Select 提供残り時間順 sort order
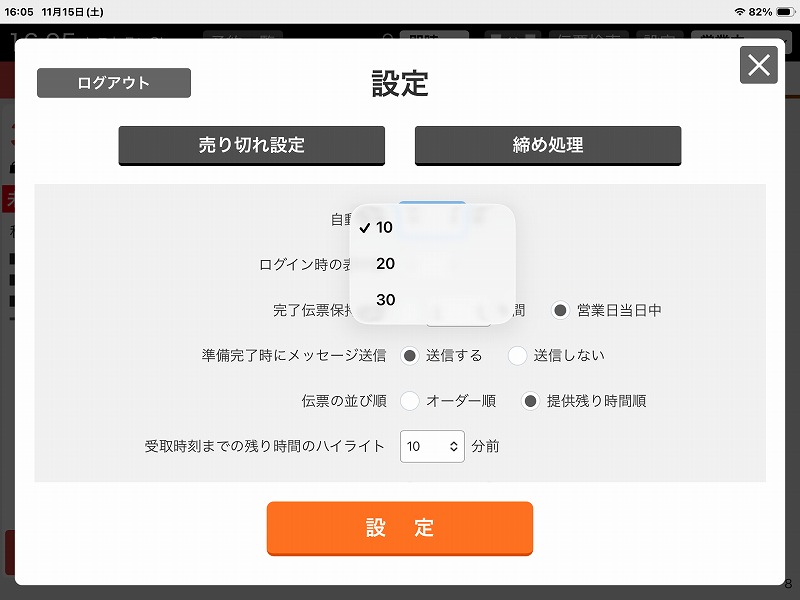 pyautogui.click(x=531, y=401)
